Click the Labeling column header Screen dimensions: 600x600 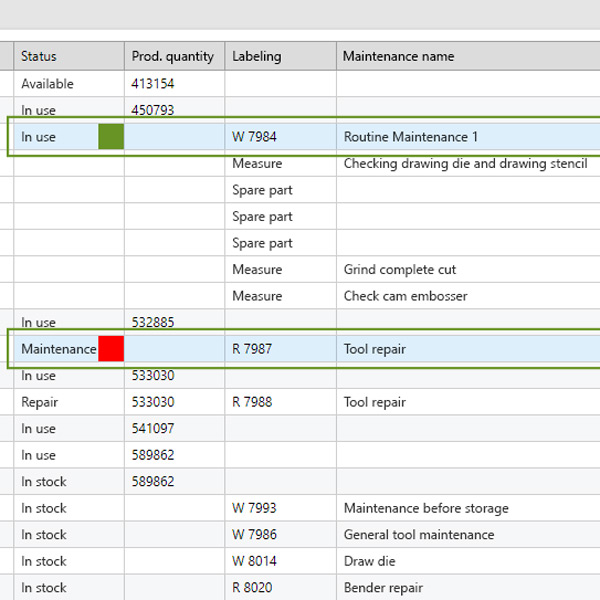click(x=257, y=57)
